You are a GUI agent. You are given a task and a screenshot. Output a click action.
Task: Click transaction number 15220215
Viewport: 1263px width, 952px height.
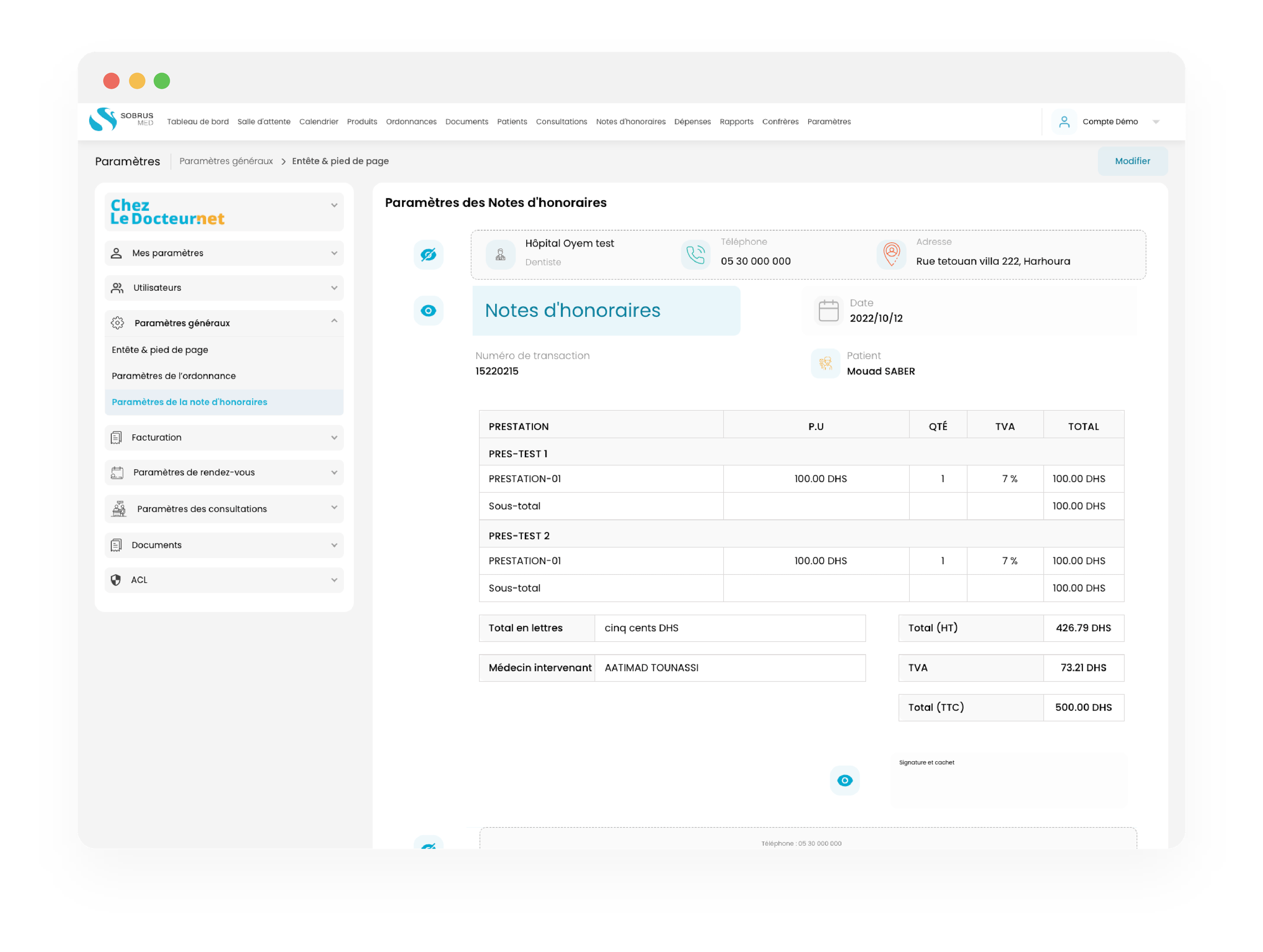pyautogui.click(x=497, y=371)
